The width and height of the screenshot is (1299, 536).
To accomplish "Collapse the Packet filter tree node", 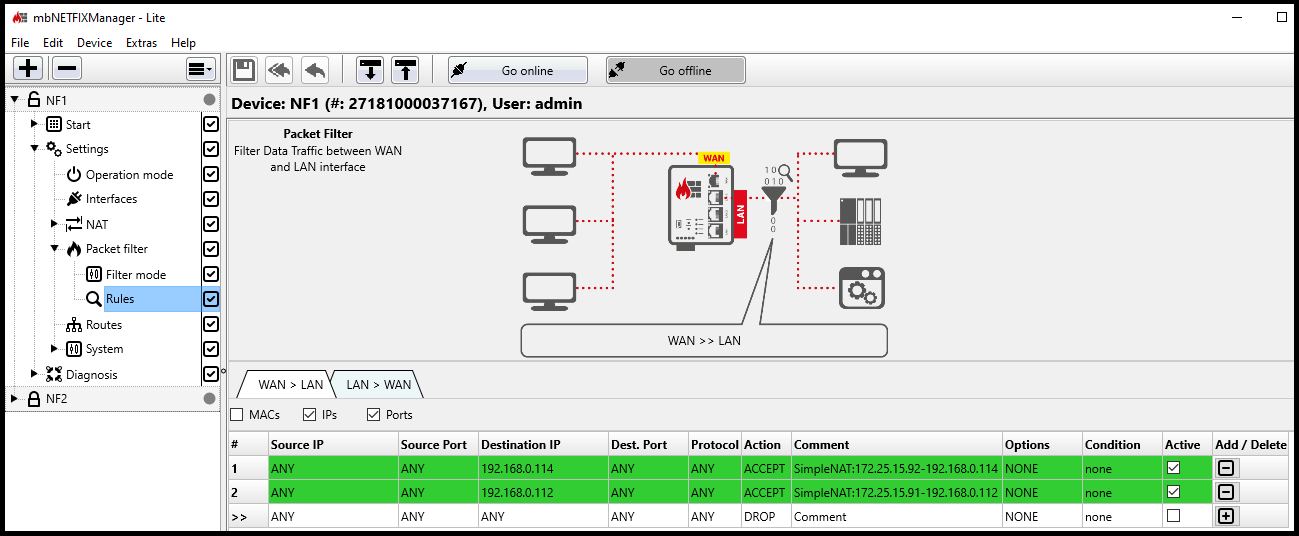I will click(55, 249).
